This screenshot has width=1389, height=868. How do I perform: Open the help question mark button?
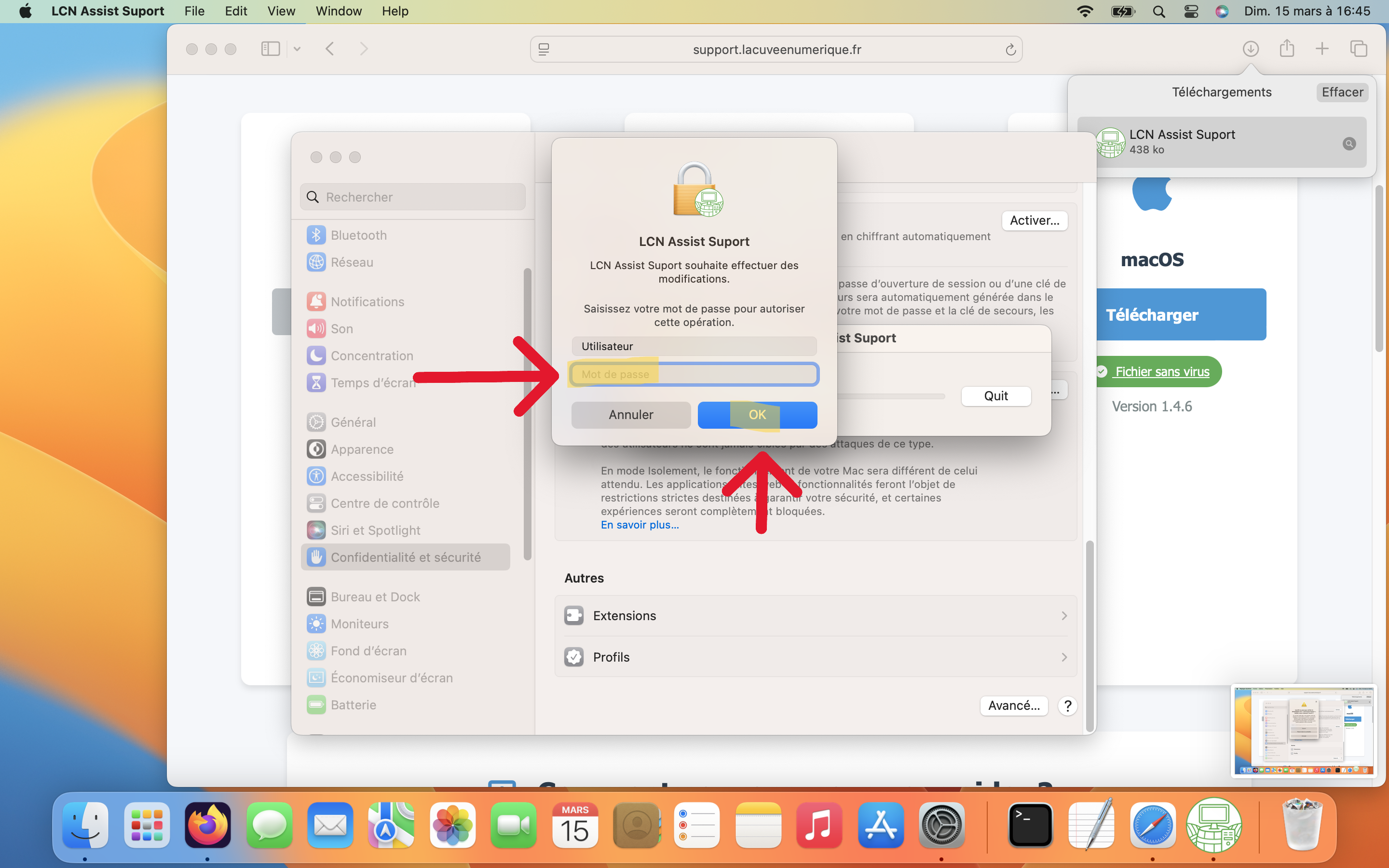coord(1068,705)
